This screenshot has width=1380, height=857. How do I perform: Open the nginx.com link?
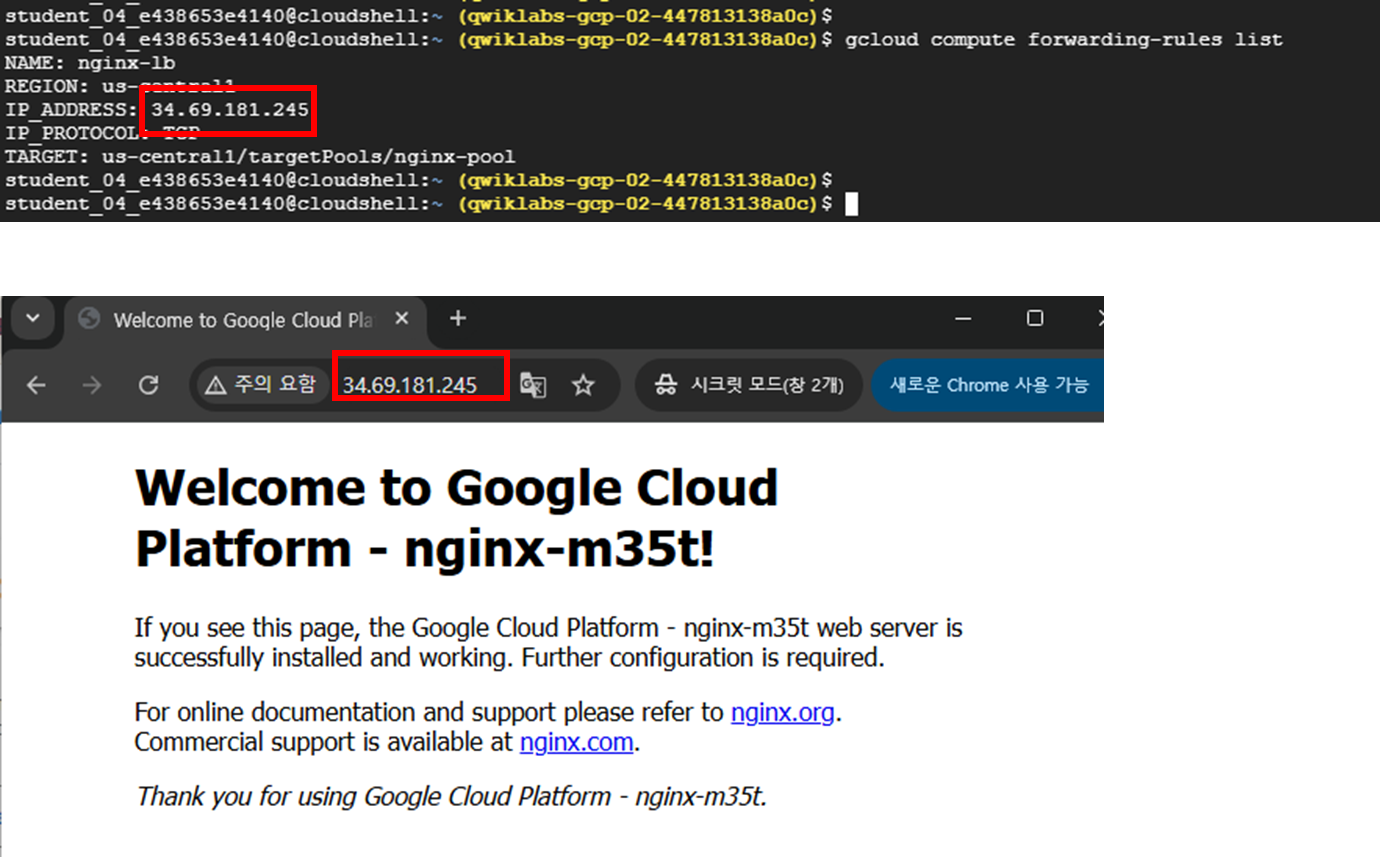pos(577,743)
